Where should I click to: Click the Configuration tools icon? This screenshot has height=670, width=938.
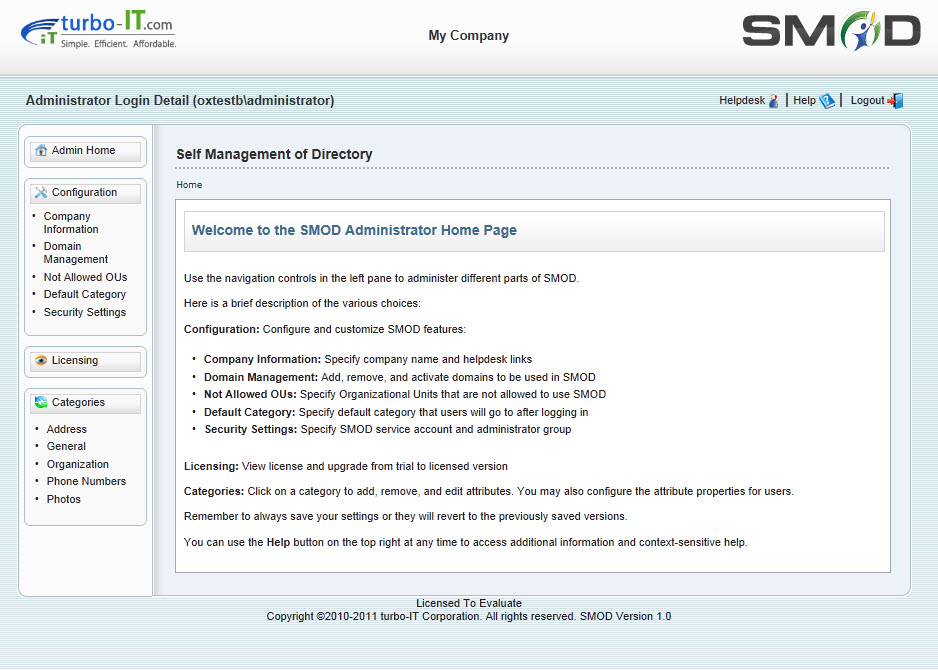pyautogui.click(x=41, y=193)
